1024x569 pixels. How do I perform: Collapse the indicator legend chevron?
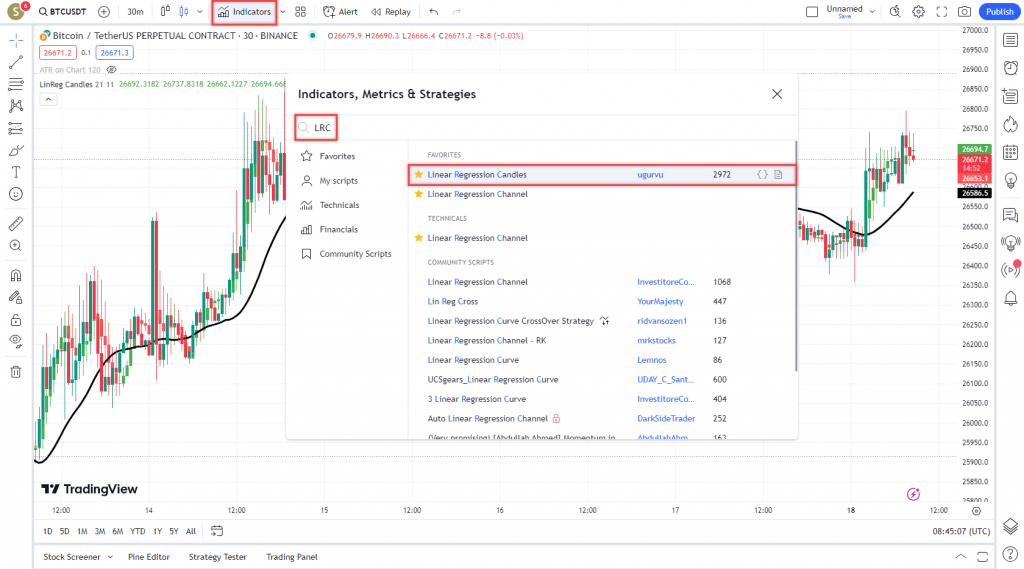pyautogui.click(x=48, y=99)
